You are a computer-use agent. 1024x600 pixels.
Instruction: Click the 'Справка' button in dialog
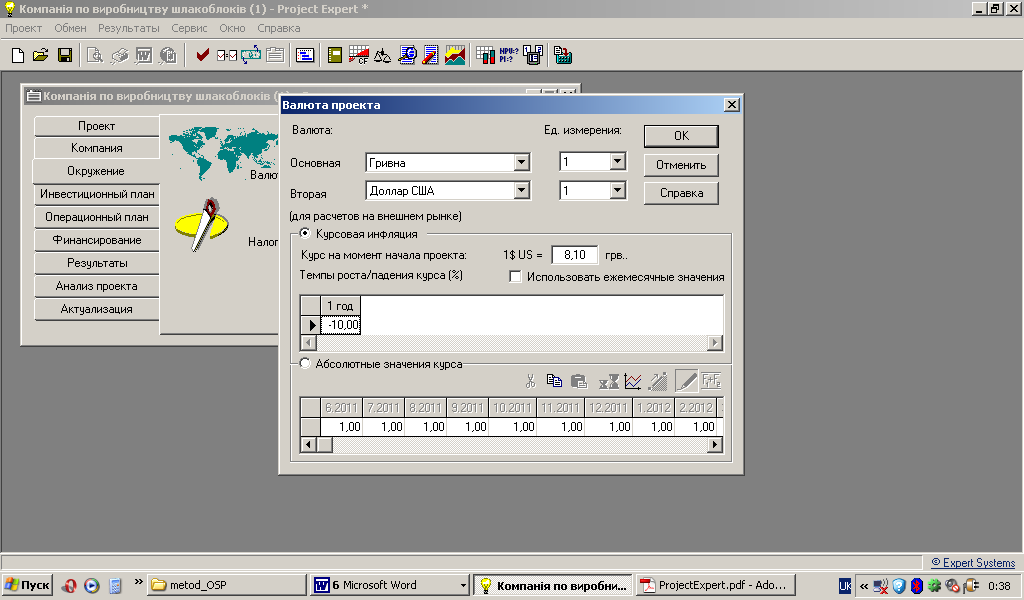pos(681,193)
